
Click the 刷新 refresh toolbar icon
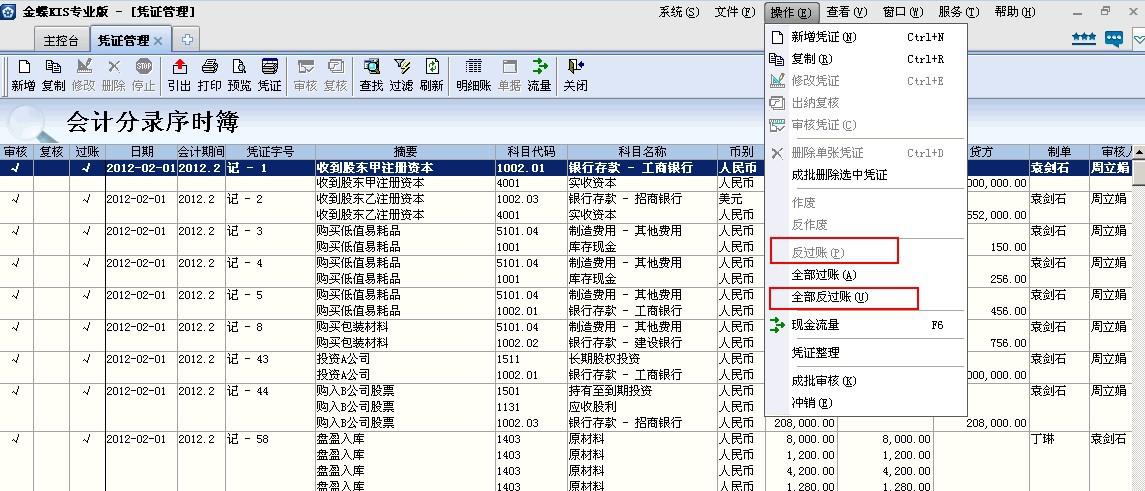coord(432,75)
